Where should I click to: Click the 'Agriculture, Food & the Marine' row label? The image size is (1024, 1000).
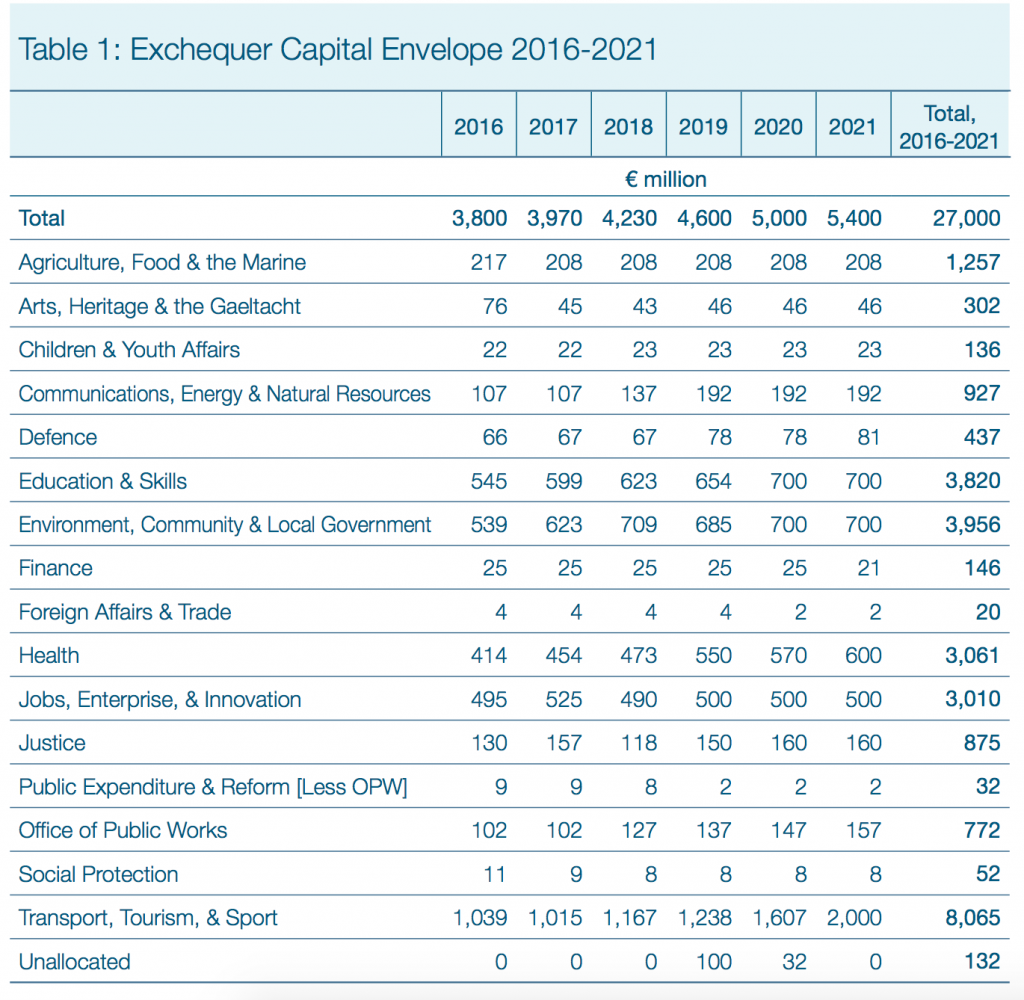point(162,262)
